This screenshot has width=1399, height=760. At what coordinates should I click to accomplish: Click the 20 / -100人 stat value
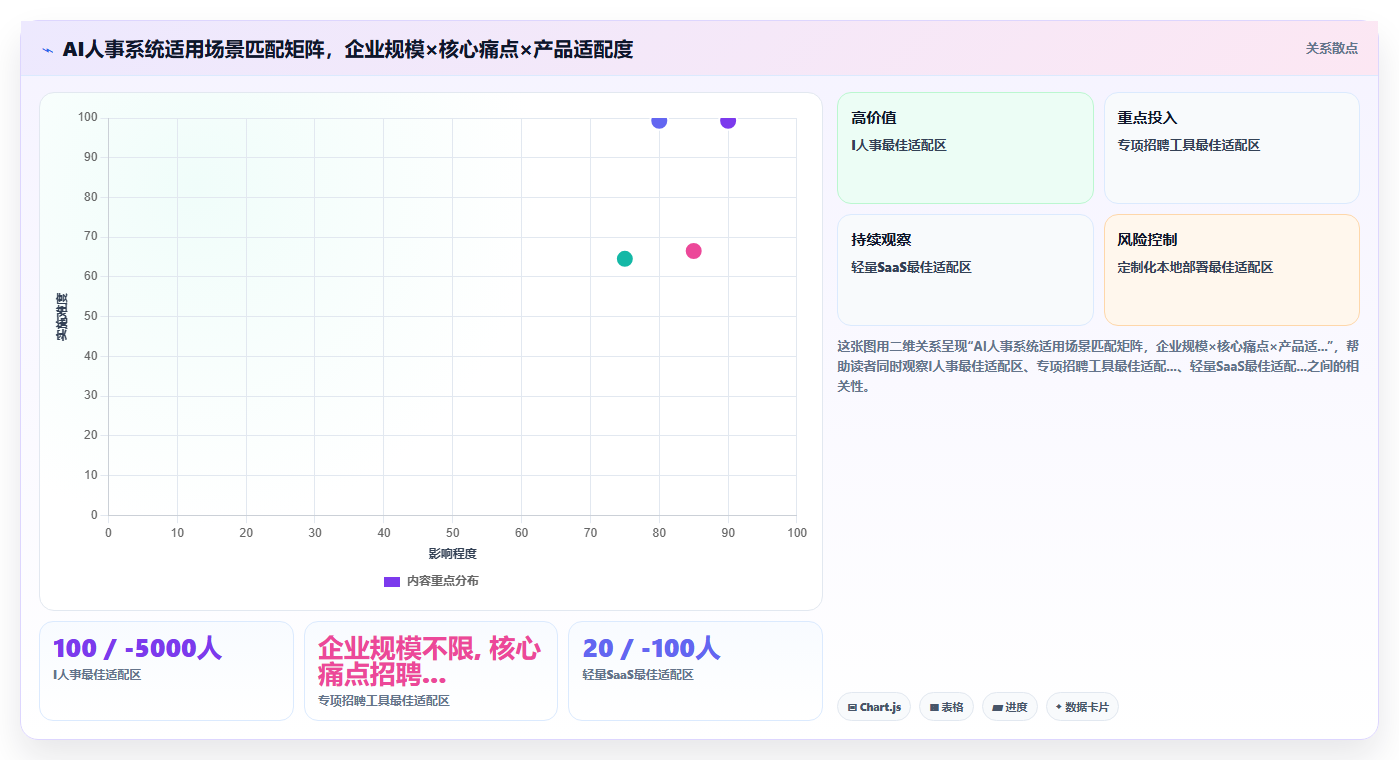pyautogui.click(x=651, y=648)
